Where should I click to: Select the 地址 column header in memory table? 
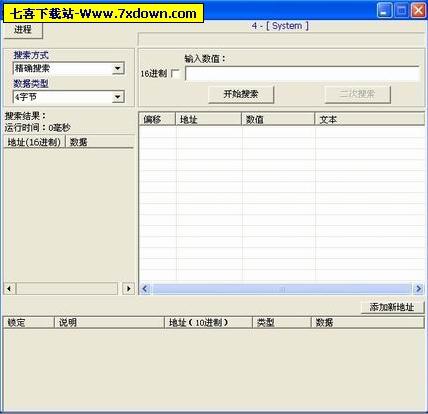point(208,119)
